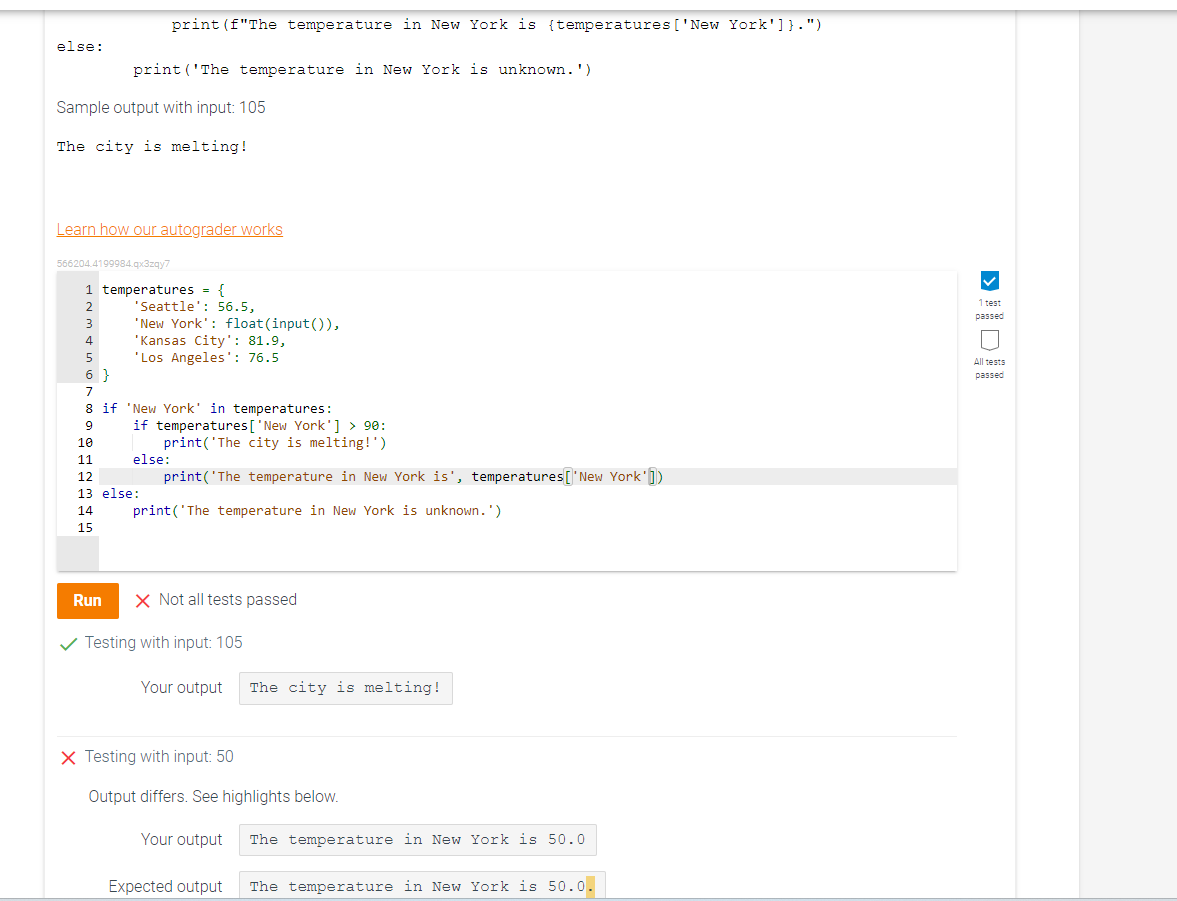Click editor line 14 print 'is unknown.'
The height and width of the screenshot is (901, 1177).
pos(317,511)
